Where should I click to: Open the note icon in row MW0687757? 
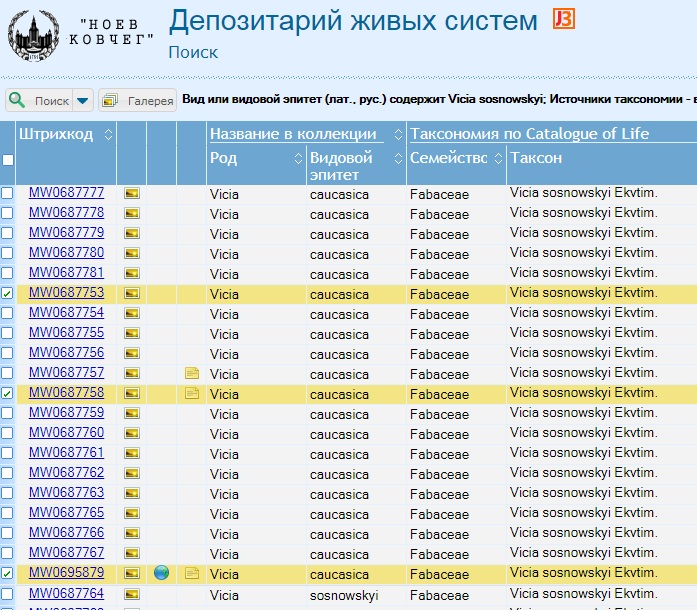click(192, 373)
